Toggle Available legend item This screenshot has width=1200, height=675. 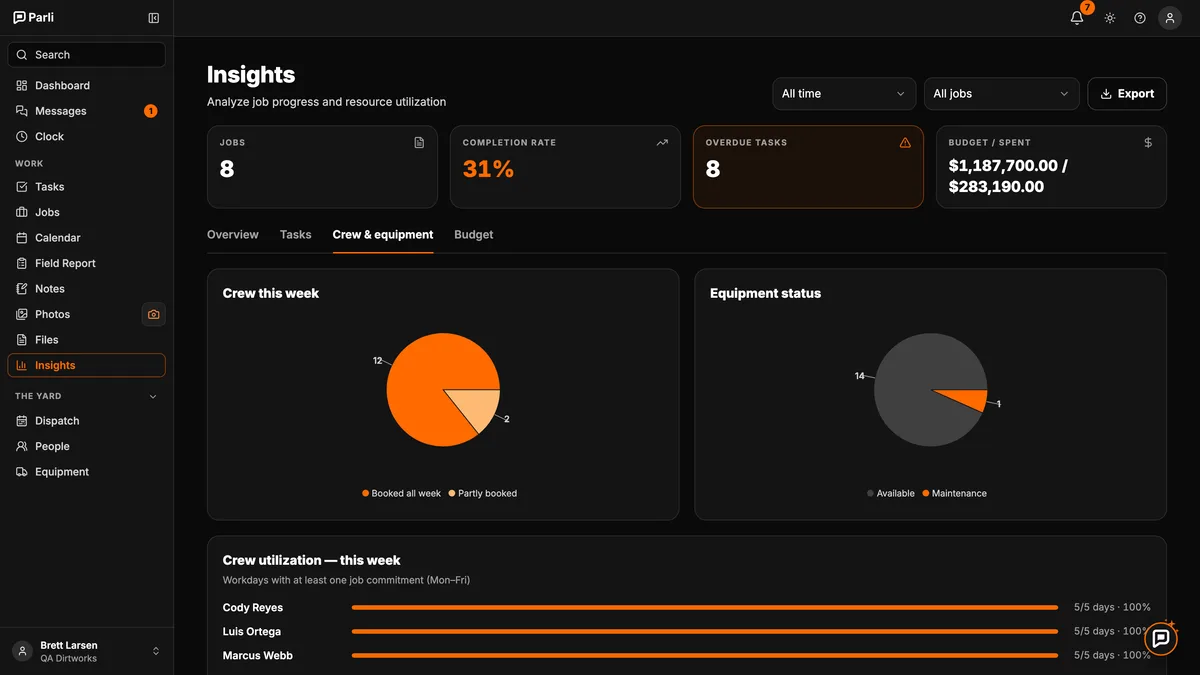pos(891,494)
